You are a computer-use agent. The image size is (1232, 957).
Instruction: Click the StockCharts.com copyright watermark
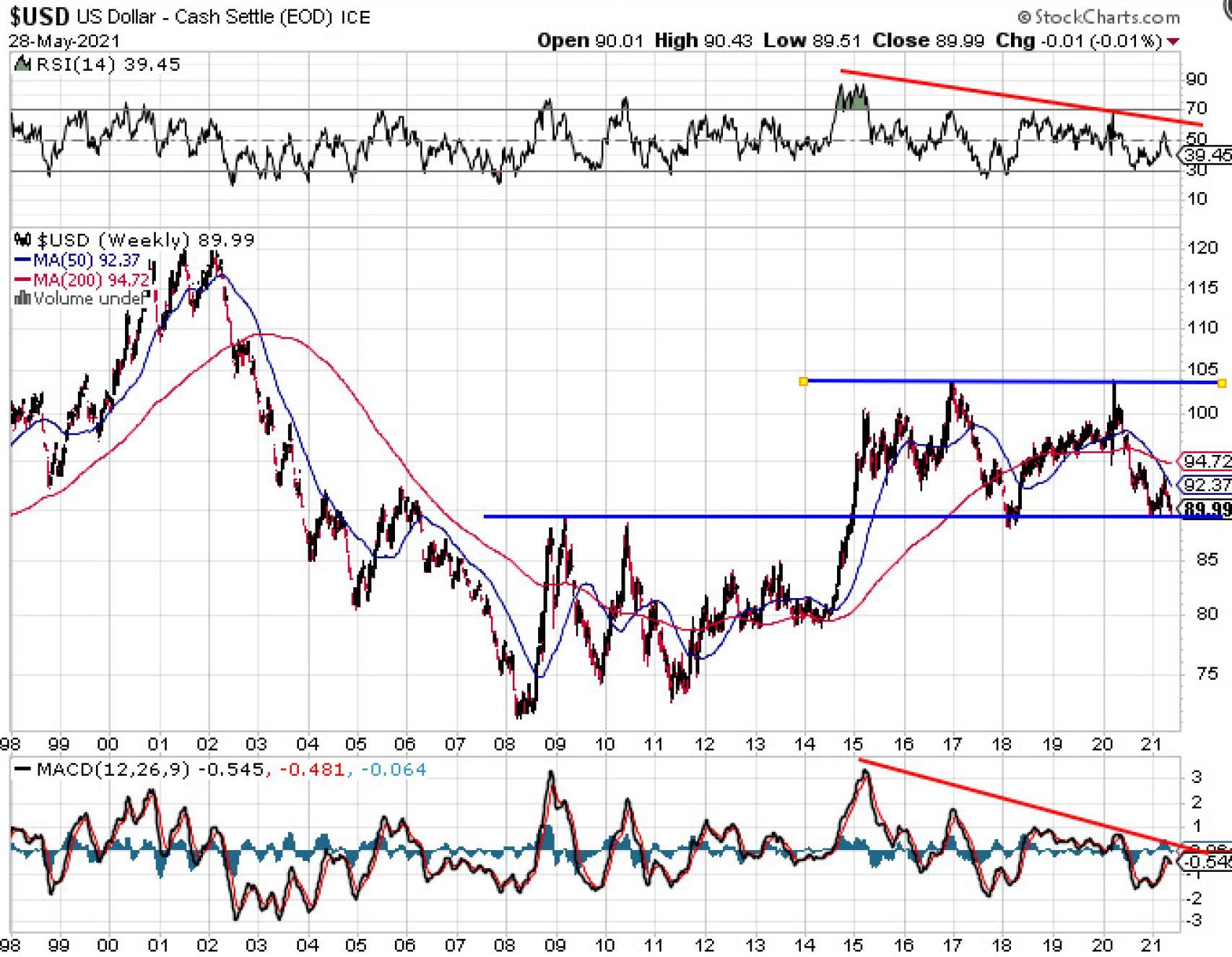[x=1098, y=17]
